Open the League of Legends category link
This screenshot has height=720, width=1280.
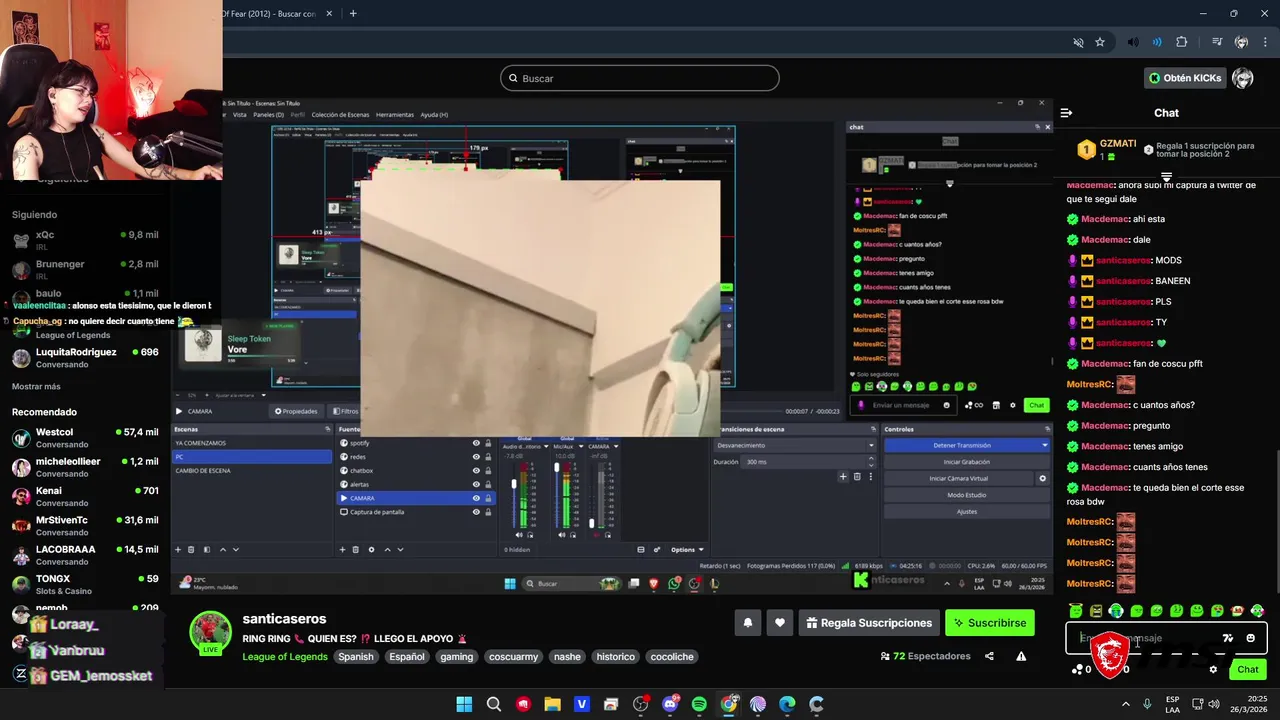coord(285,657)
